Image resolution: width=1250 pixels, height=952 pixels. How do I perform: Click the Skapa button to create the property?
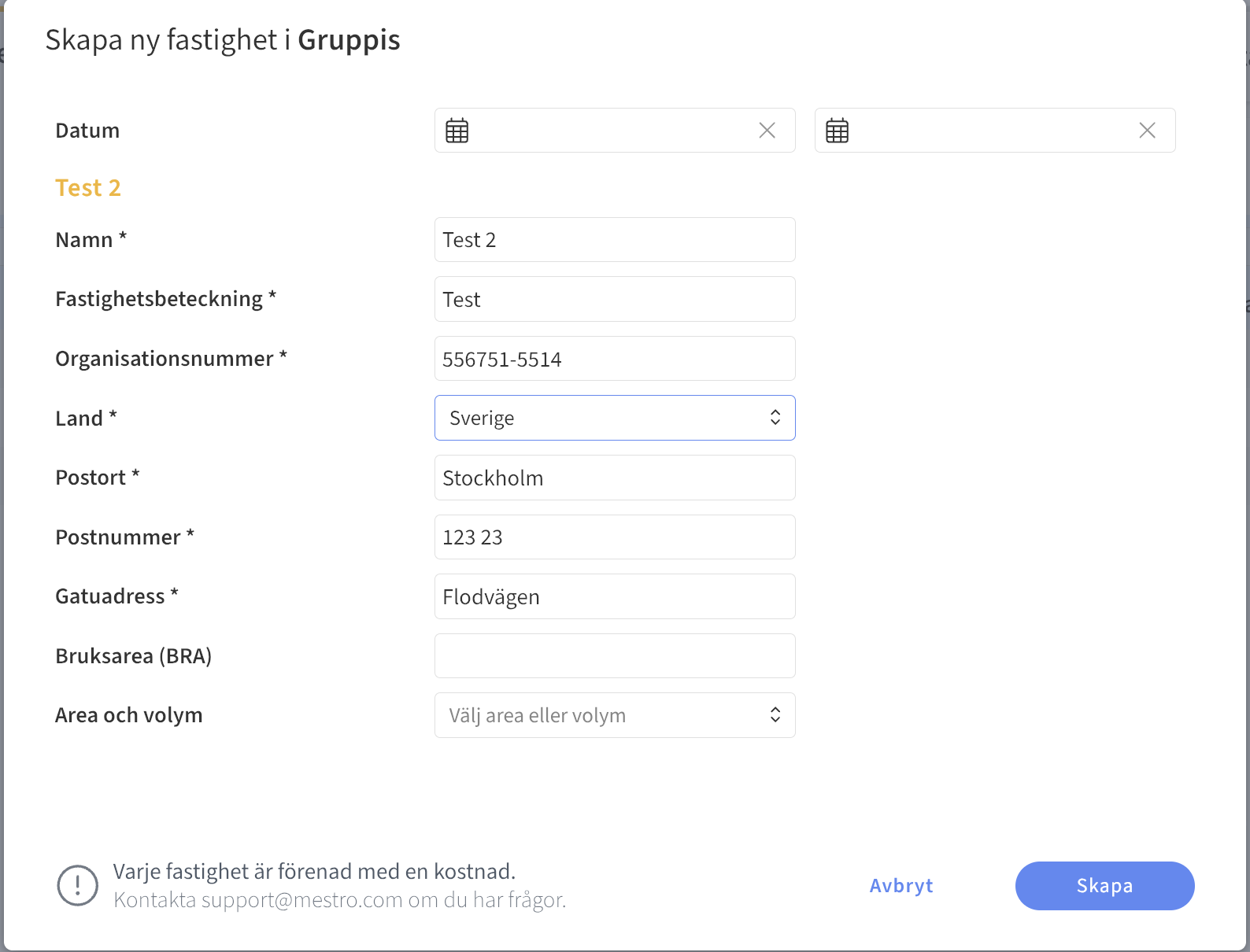[1105, 886]
